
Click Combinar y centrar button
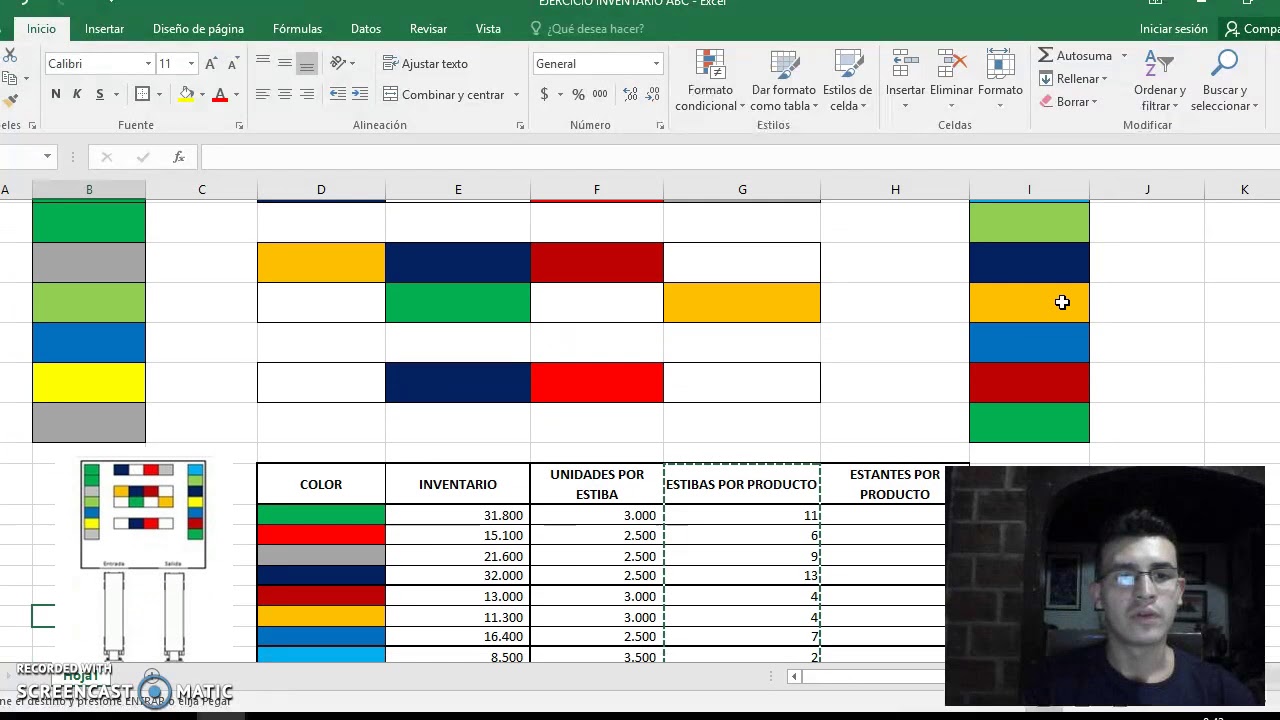pyautogui.click(x=443, y=94)
